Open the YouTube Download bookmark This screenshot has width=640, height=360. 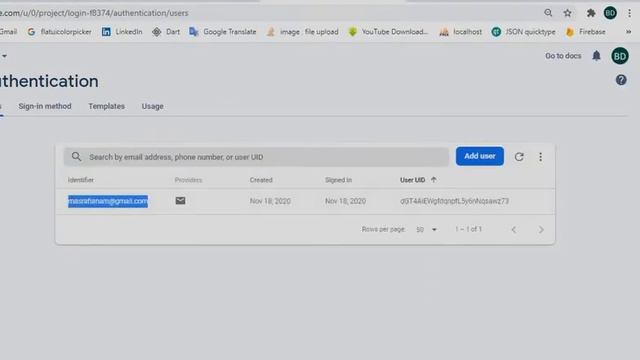pyautogui.click(x=388, y=32)
